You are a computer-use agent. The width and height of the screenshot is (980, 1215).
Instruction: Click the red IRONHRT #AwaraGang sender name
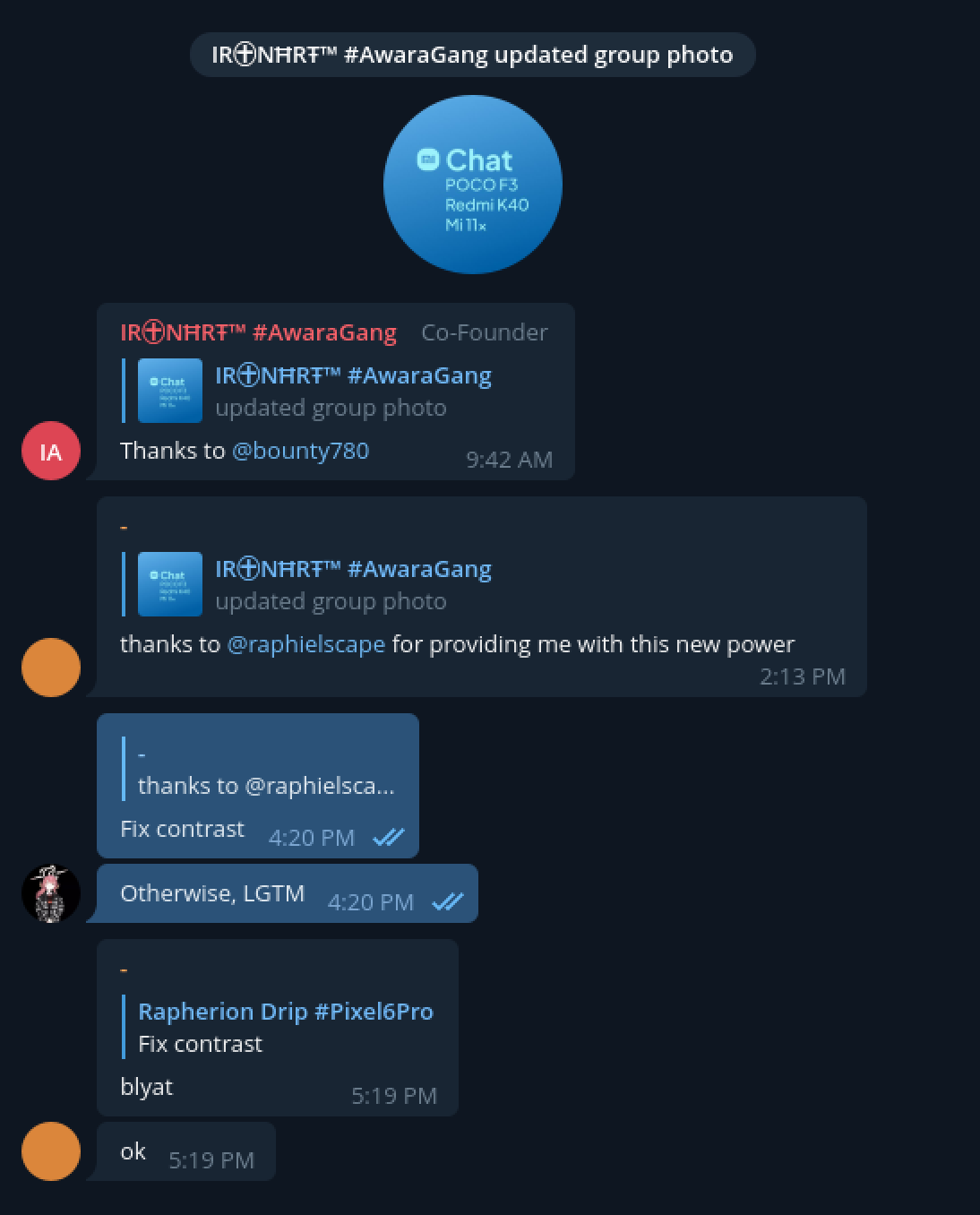pyautogui.click(x=258, y=332)
